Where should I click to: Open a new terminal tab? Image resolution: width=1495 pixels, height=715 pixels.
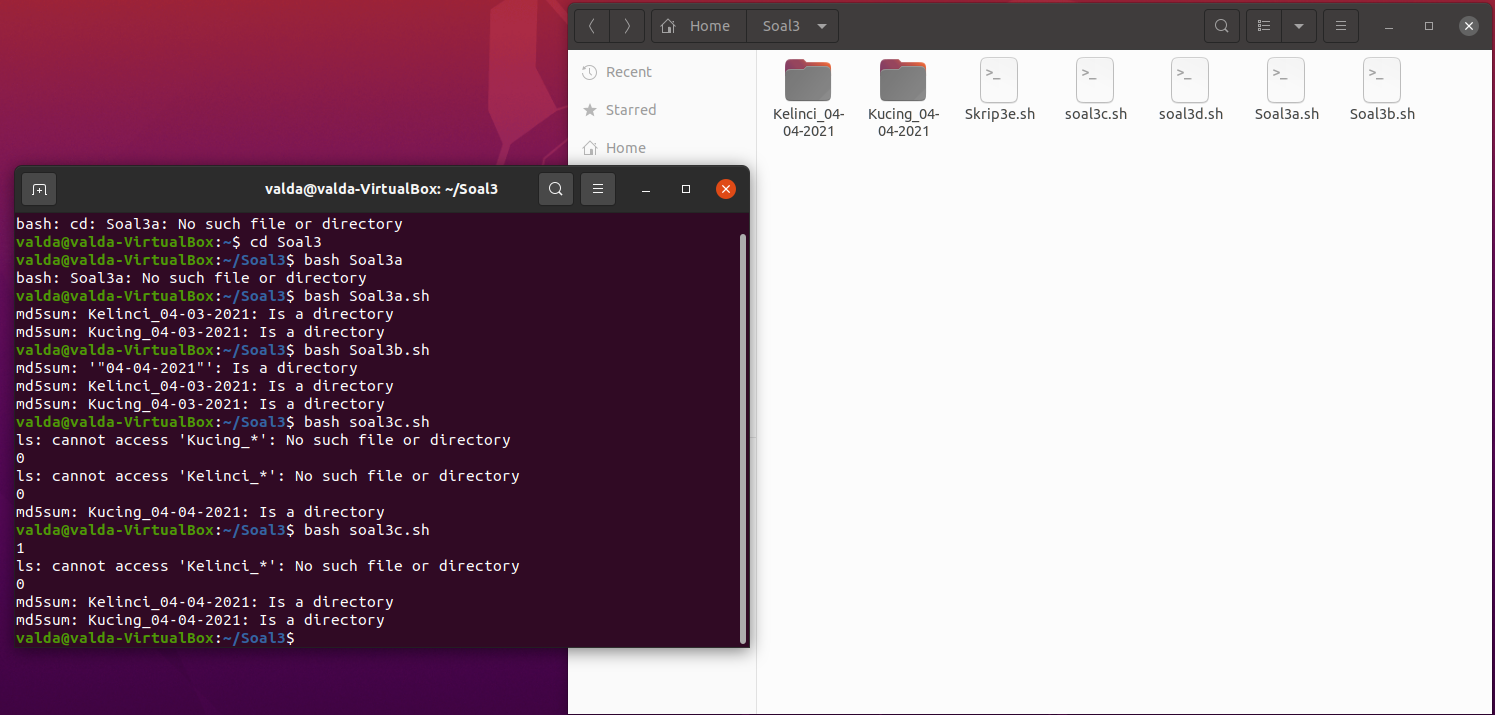(x=38, y=188)
